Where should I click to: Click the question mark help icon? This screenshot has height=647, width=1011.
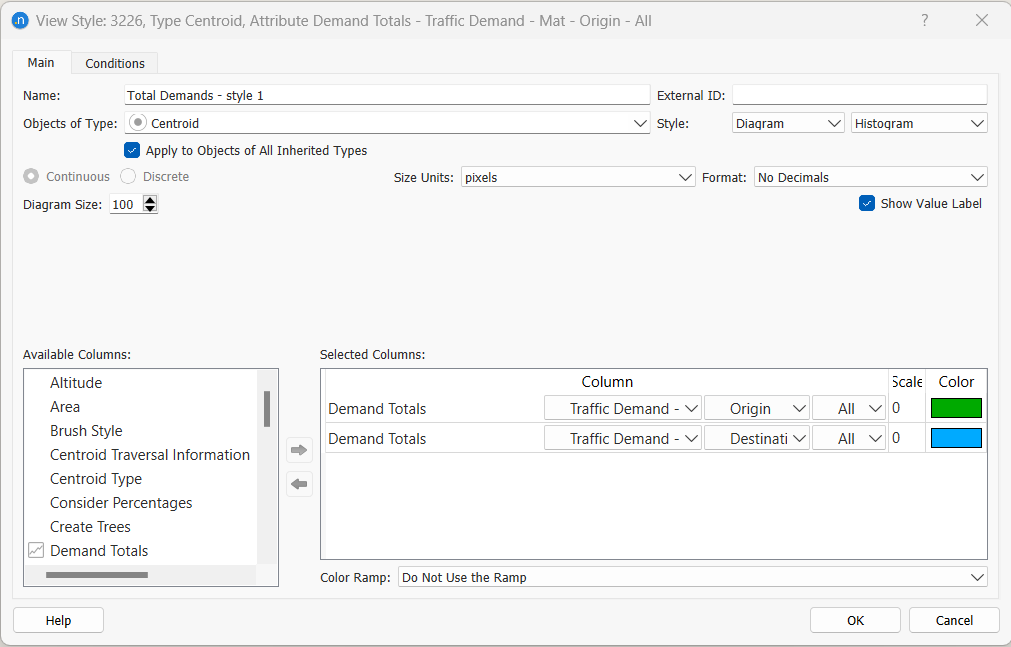click(x=924, y=20)
